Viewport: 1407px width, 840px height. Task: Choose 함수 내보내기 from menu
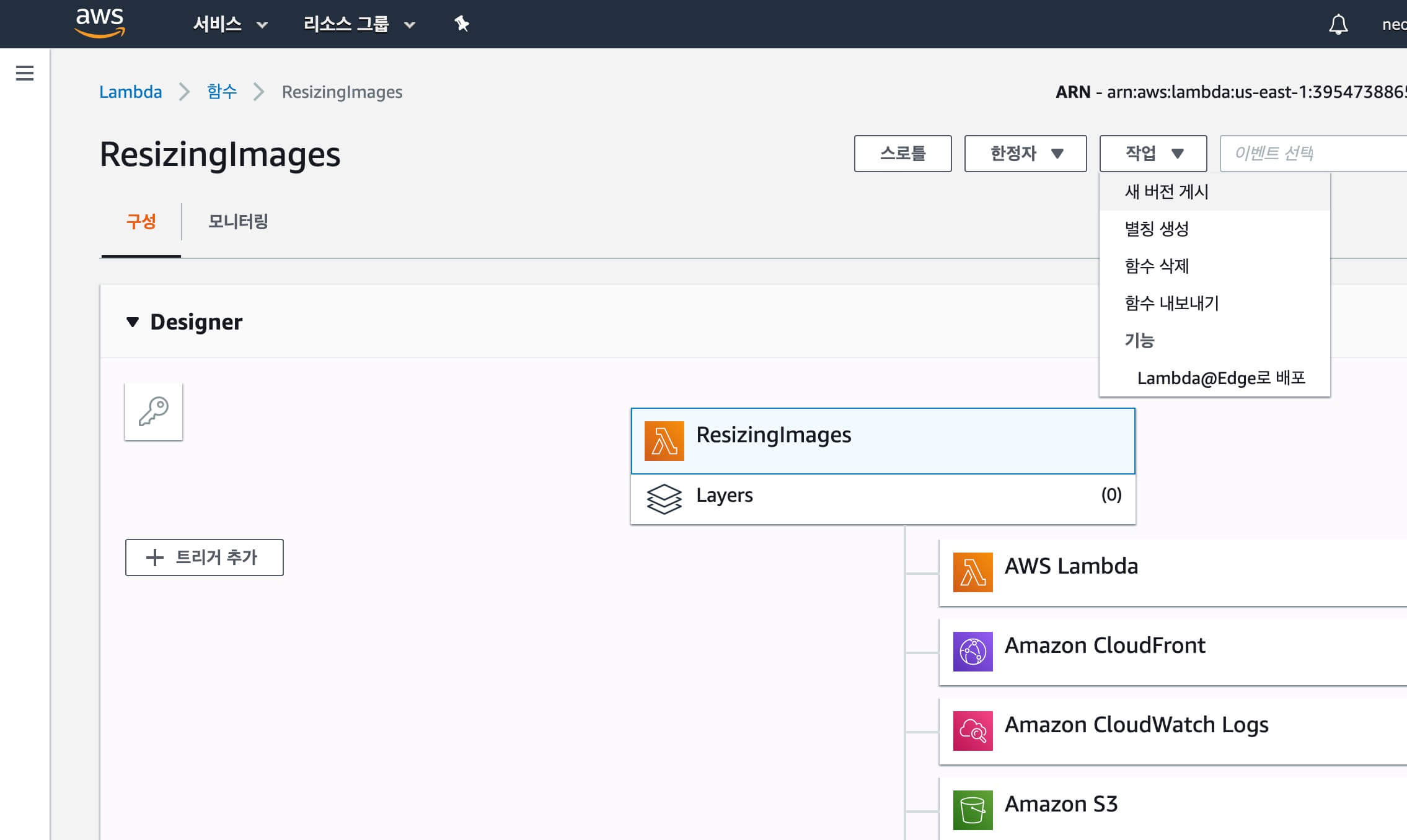[1214, 304]
